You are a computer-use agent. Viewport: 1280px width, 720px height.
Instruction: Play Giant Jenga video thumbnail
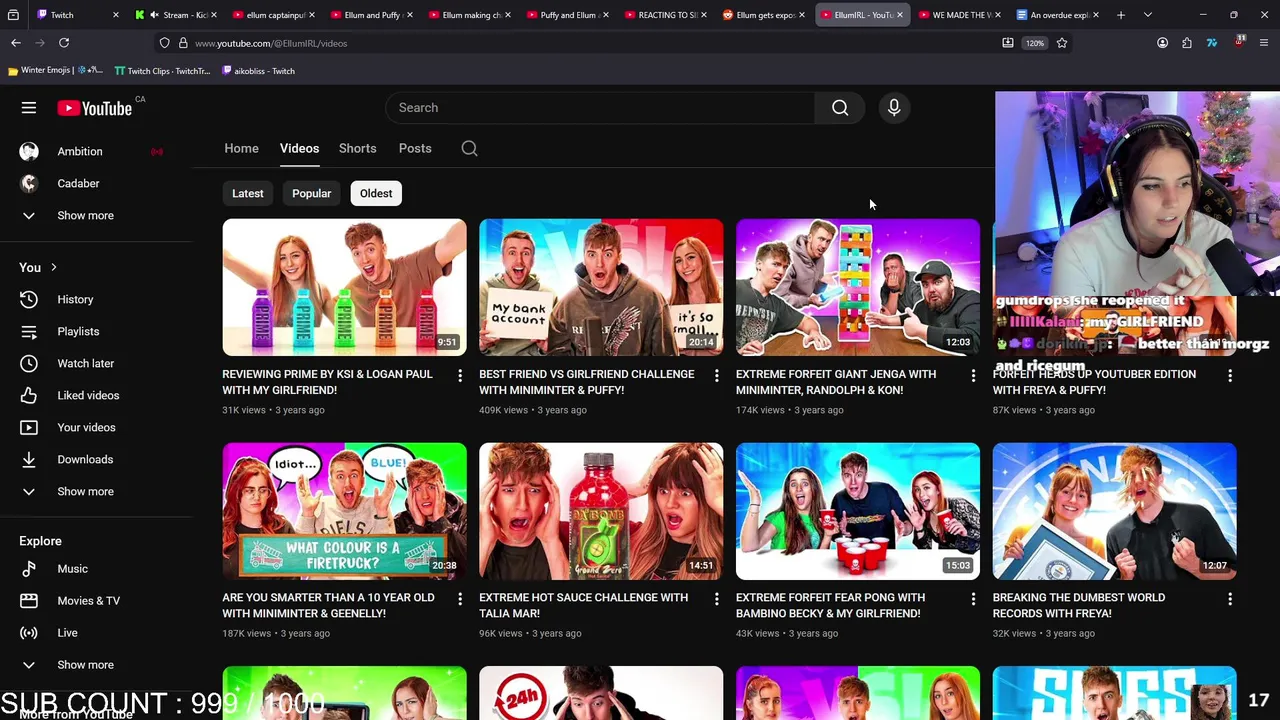[858, 287]
